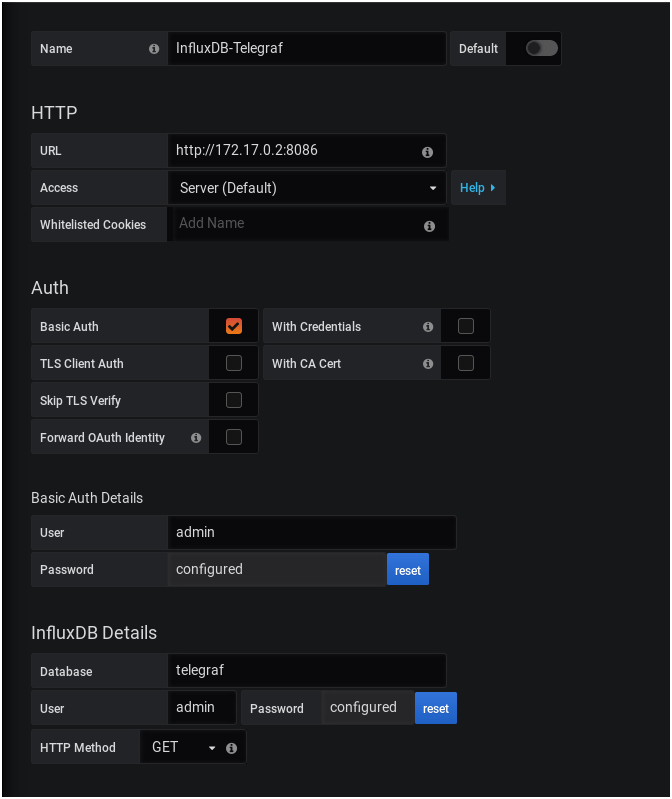Viewport: 672px width, 799px height.
Task: Enable the TLS Client Auth checkbox
Action: [x=234, y=363]
